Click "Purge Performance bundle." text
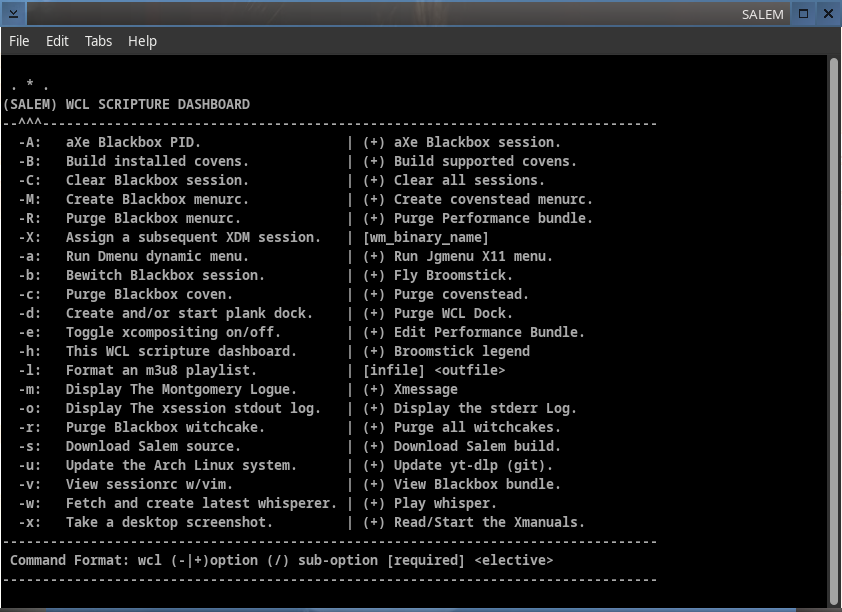This screenshot has width=842, height=612. click(x=493, y=218)
